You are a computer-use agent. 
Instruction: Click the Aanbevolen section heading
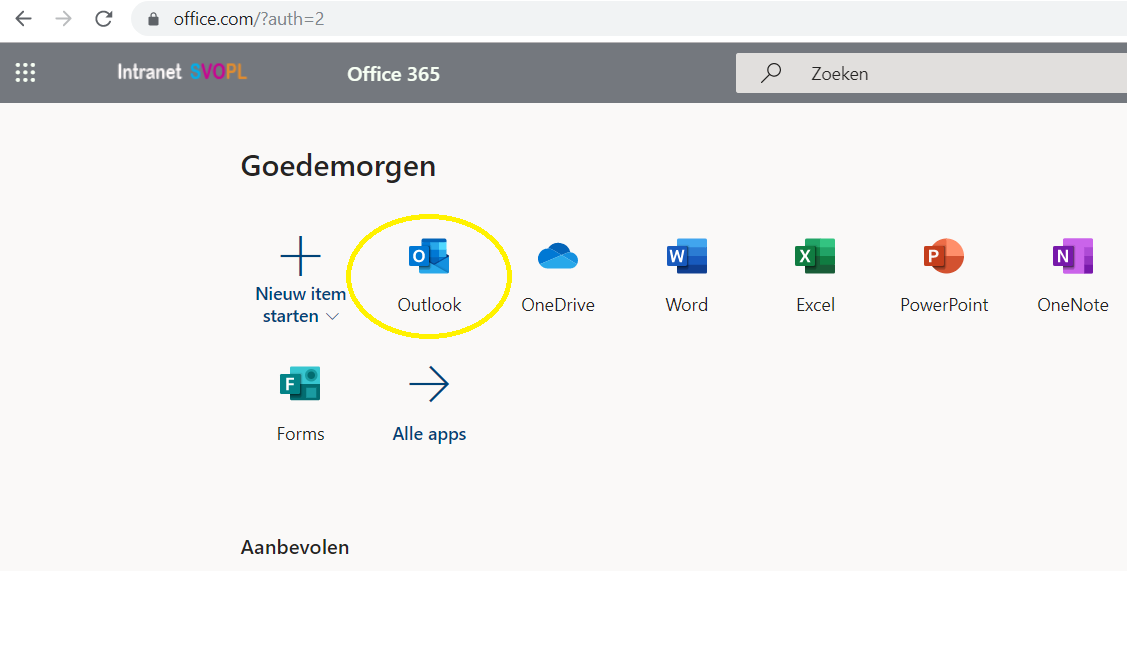point(295,547)
